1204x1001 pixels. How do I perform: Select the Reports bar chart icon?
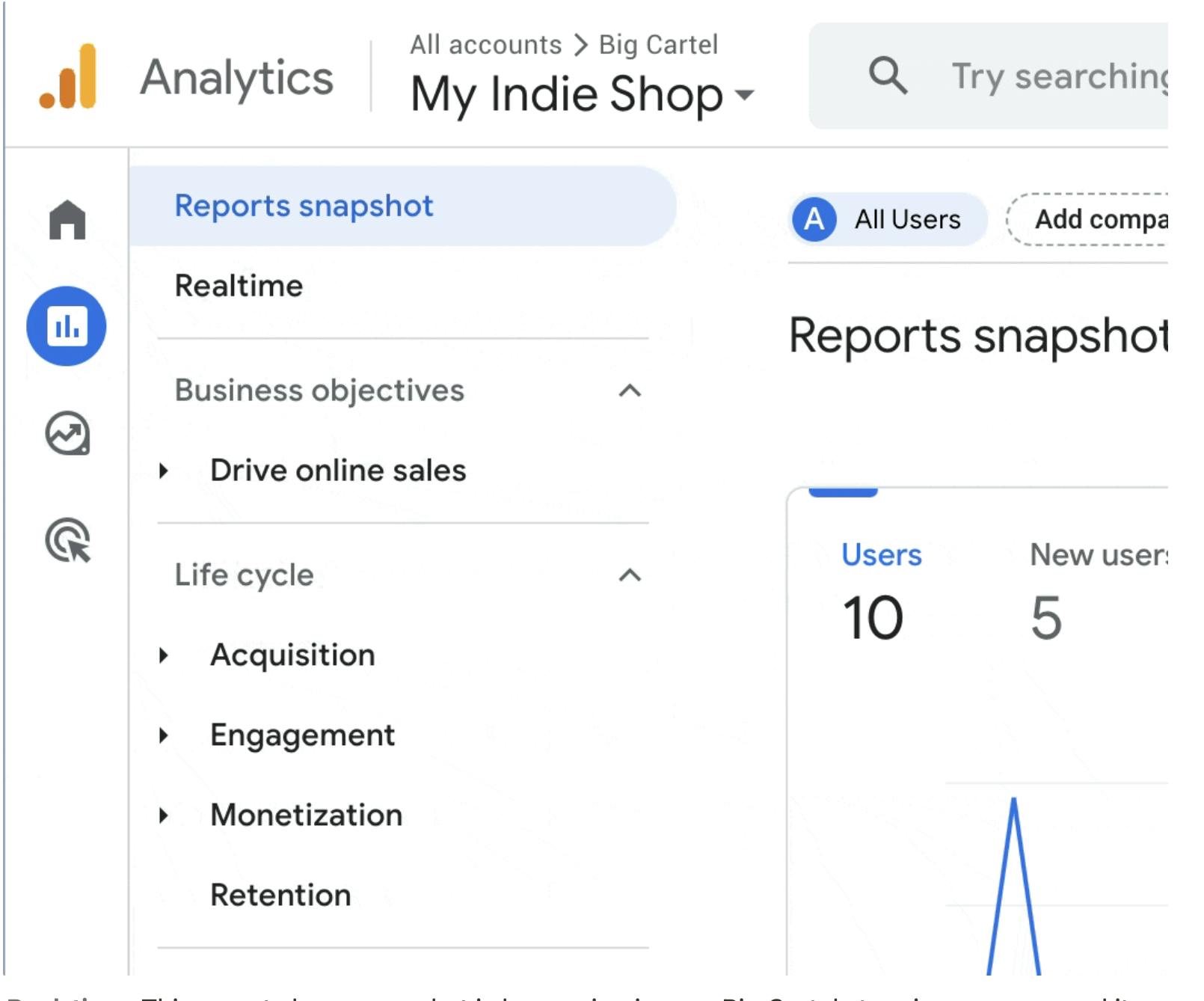click(x=67, y=326)
